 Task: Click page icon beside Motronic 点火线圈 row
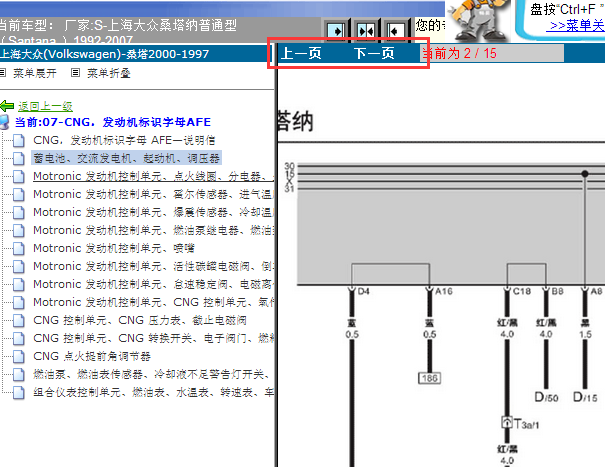[x=19, y=176]
